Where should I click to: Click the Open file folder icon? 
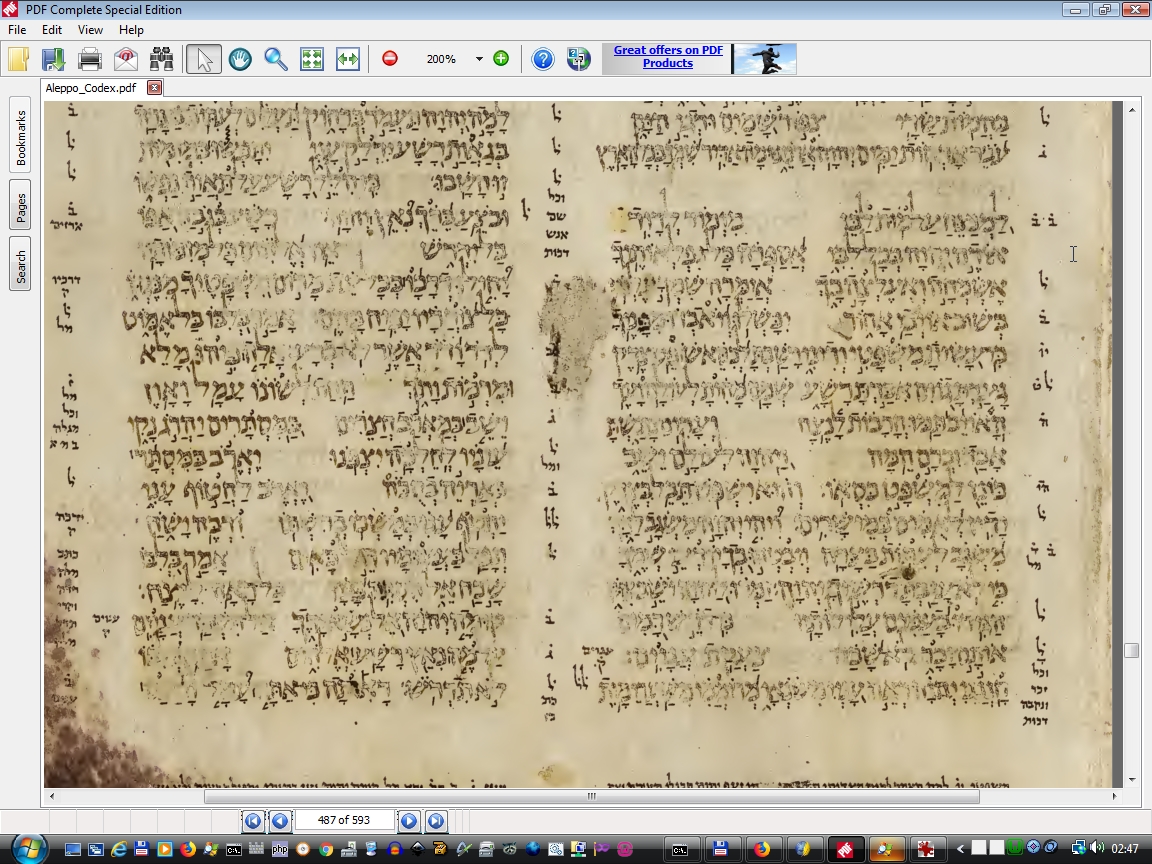pyautogui.click(x=18, y=59)
